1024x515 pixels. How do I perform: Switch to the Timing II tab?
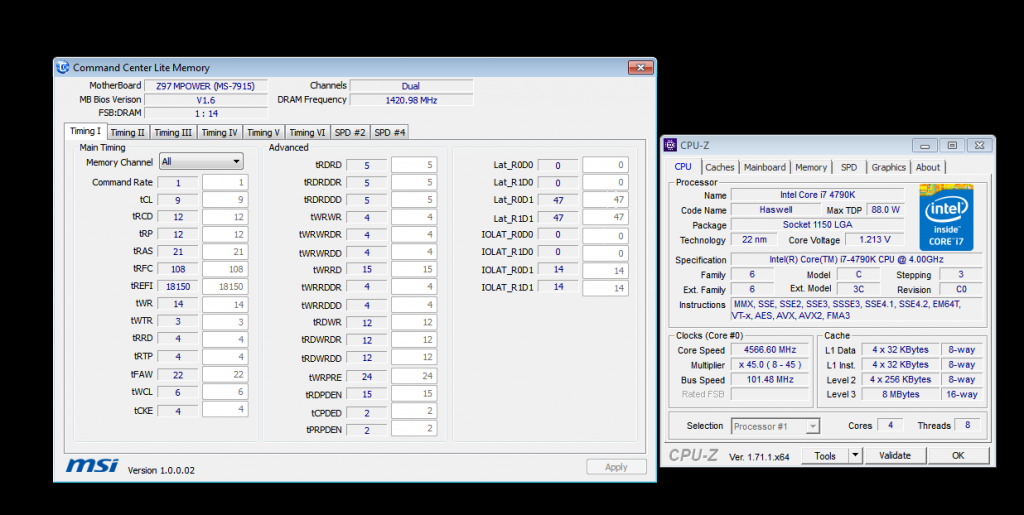[127, 133]
